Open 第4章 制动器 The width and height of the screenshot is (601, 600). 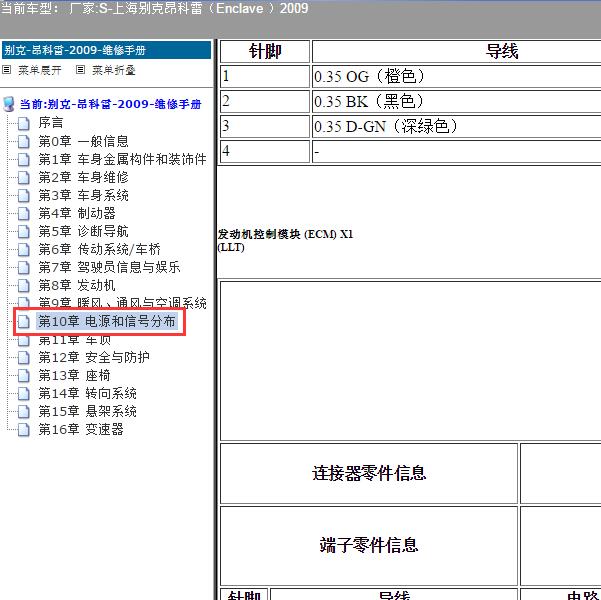(77, 213)
